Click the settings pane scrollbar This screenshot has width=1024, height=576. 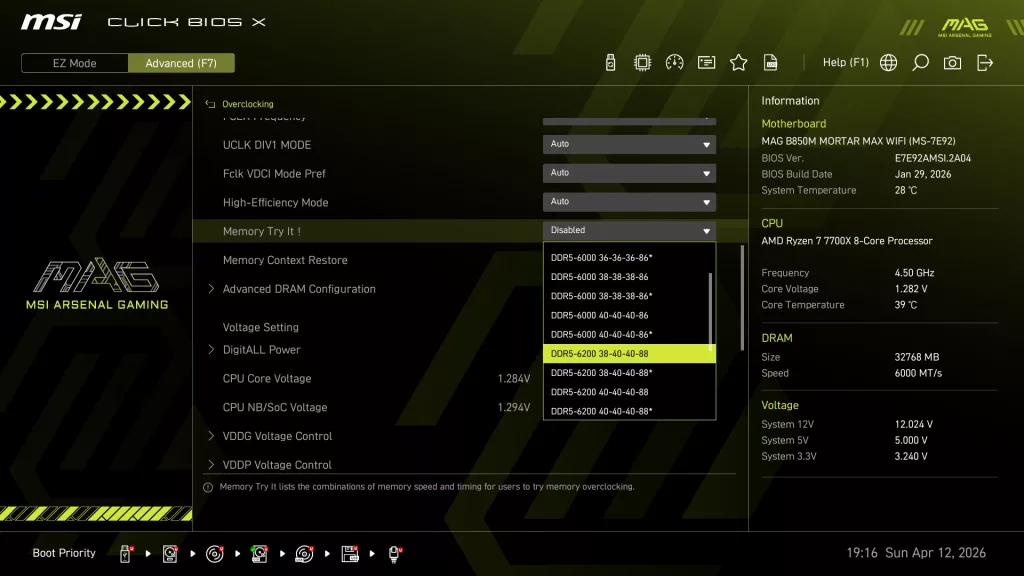point(742,298)
